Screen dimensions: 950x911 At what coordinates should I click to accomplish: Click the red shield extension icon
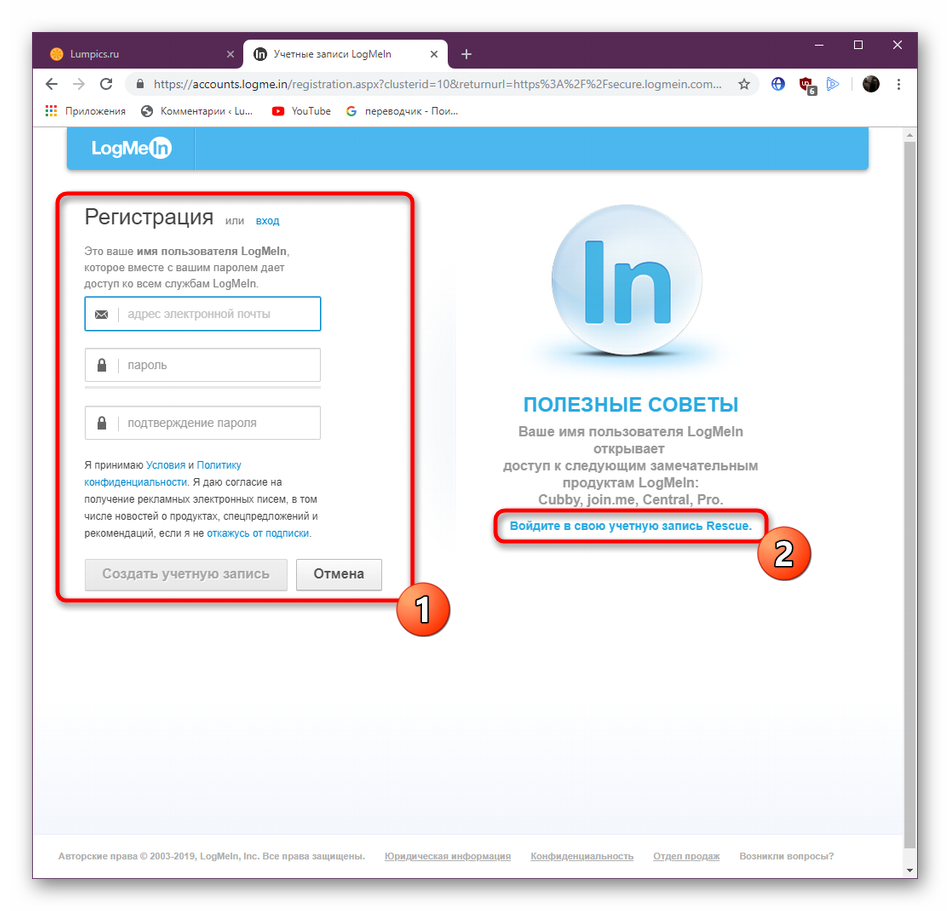click(807, 85)
